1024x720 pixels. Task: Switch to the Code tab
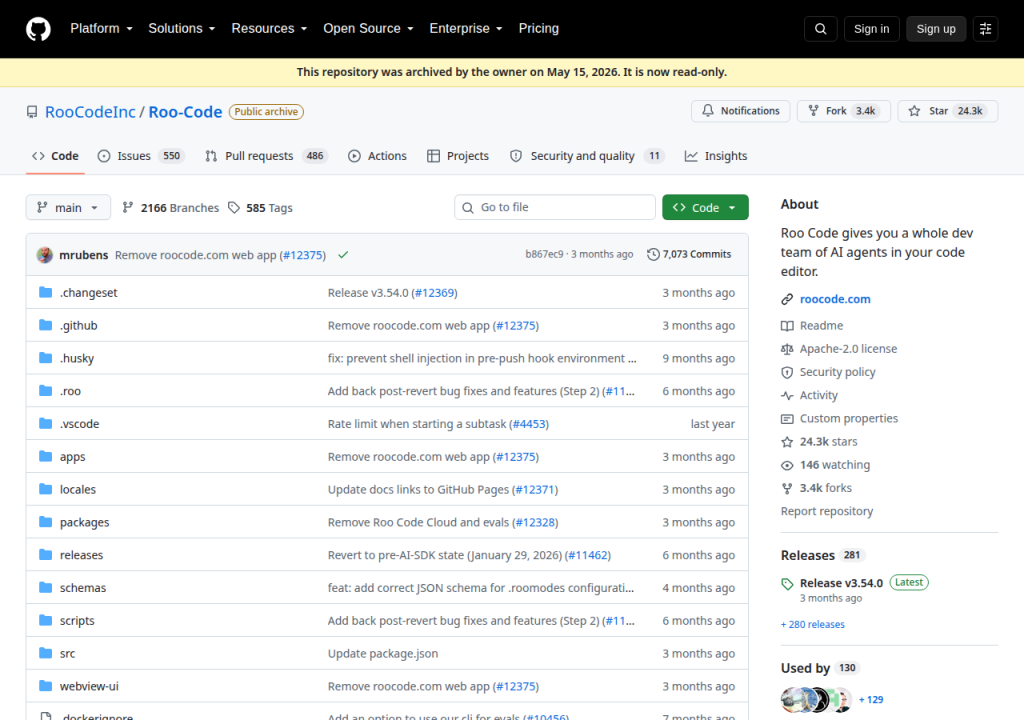click(56, 156)
